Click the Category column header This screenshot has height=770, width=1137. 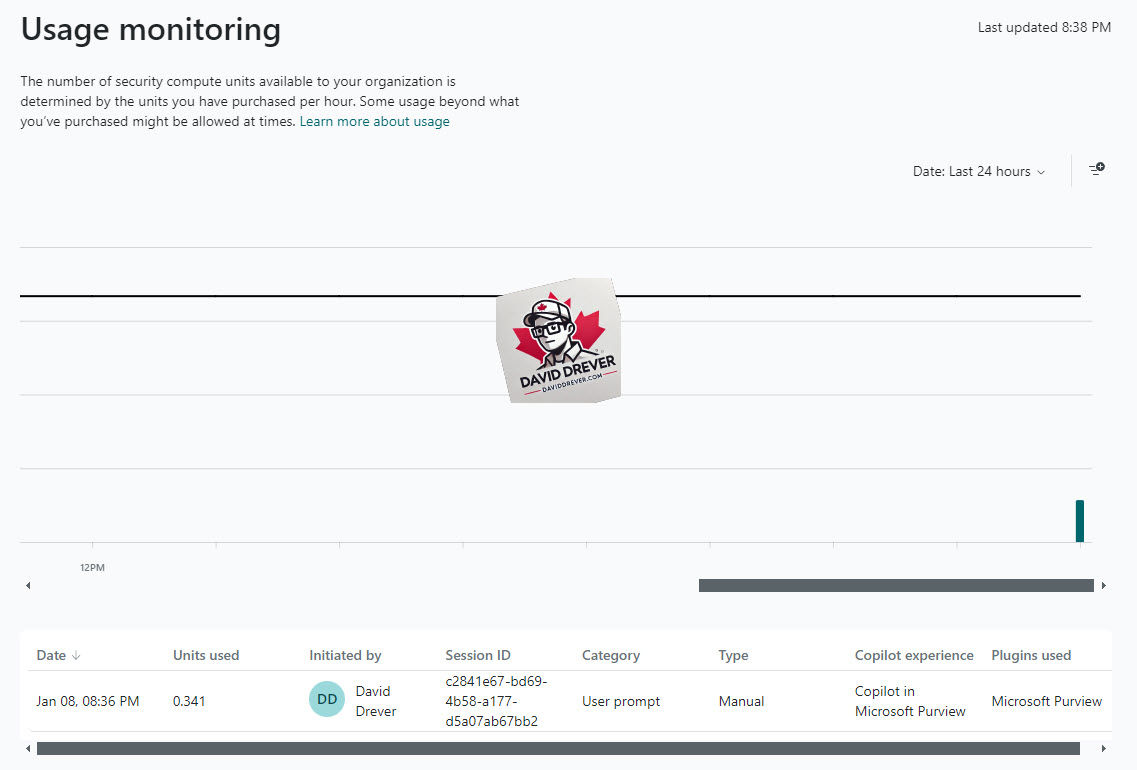click(x=611, y=655)
